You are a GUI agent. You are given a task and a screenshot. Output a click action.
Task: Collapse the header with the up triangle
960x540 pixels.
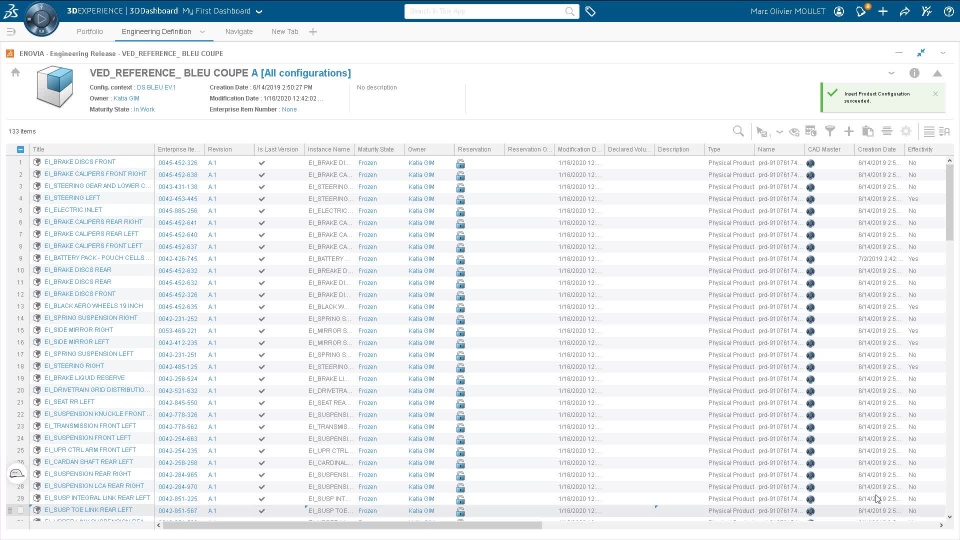[937, 73]
